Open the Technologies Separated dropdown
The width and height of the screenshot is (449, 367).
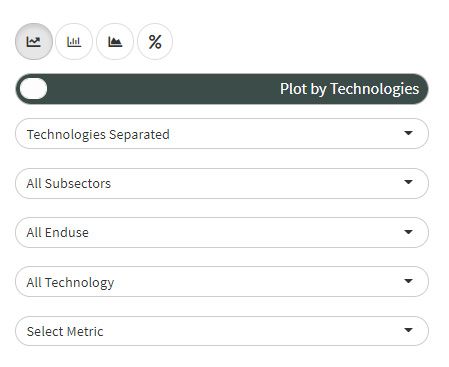(222, 134)
